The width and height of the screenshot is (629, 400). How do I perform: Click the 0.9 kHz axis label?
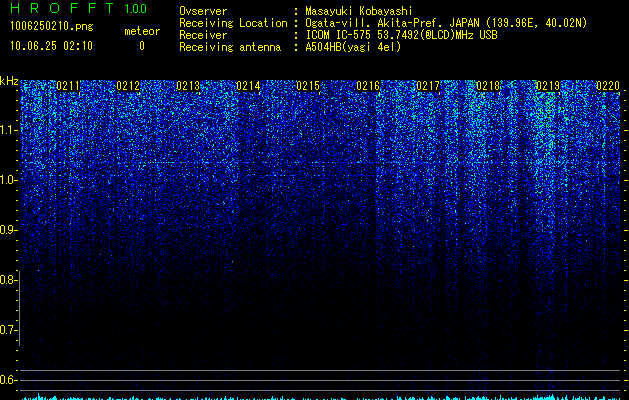click(x=8, y=230)
